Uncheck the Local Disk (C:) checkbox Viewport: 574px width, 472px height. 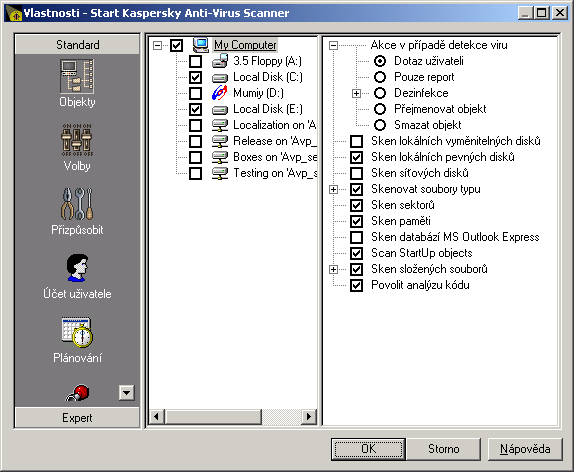click(x=195, y=77)
